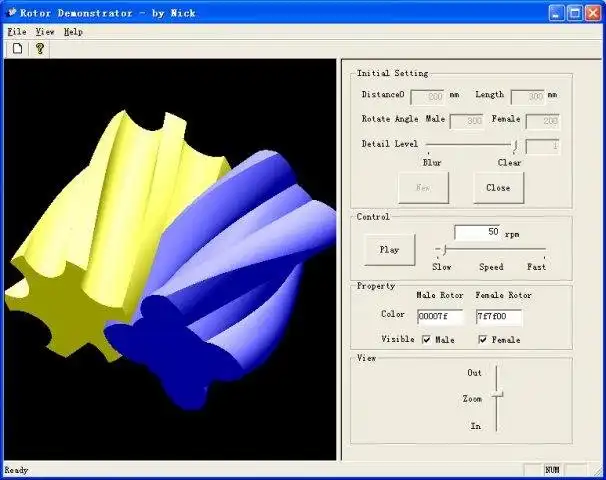Click the Speed slider handle

click(x=445, y=250)
